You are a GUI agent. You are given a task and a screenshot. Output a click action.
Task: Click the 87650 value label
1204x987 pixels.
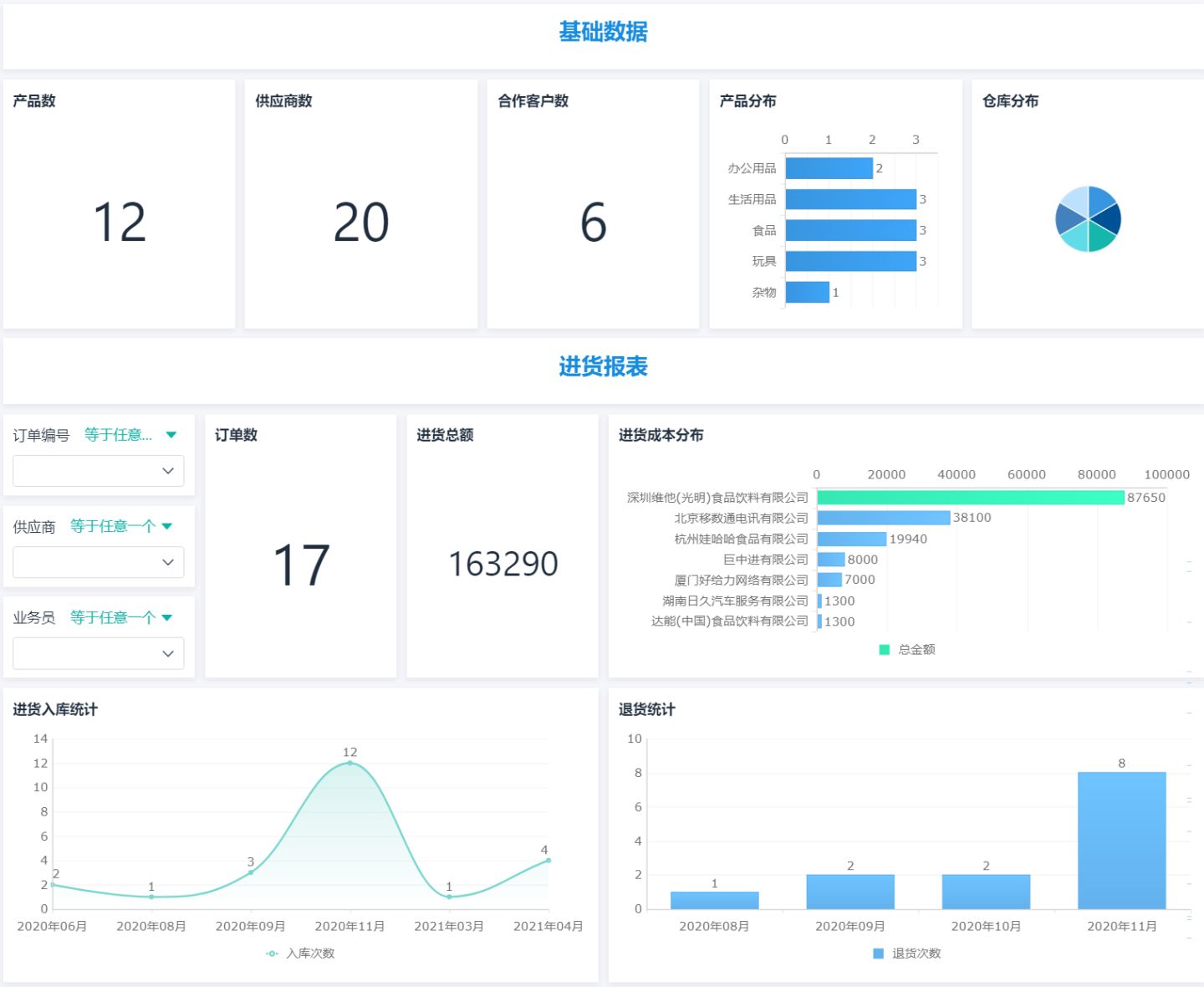pos(1145,498)
